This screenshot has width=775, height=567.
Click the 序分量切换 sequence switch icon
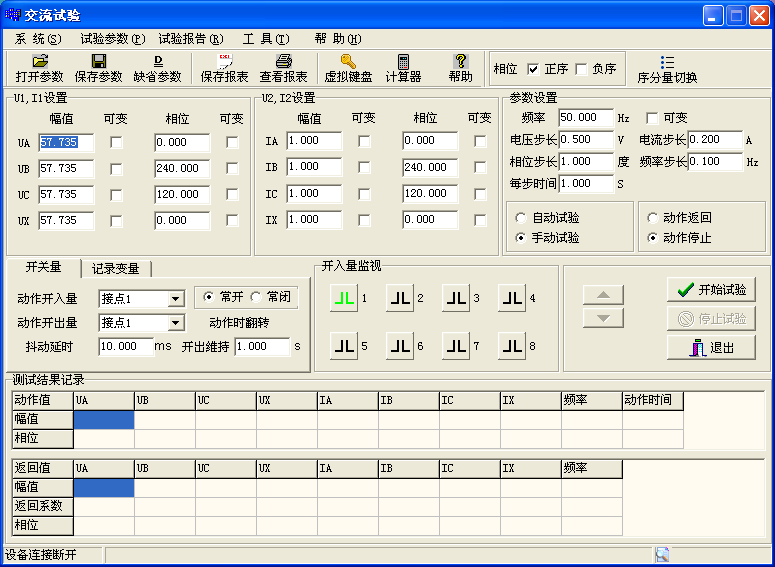point(667,62)
